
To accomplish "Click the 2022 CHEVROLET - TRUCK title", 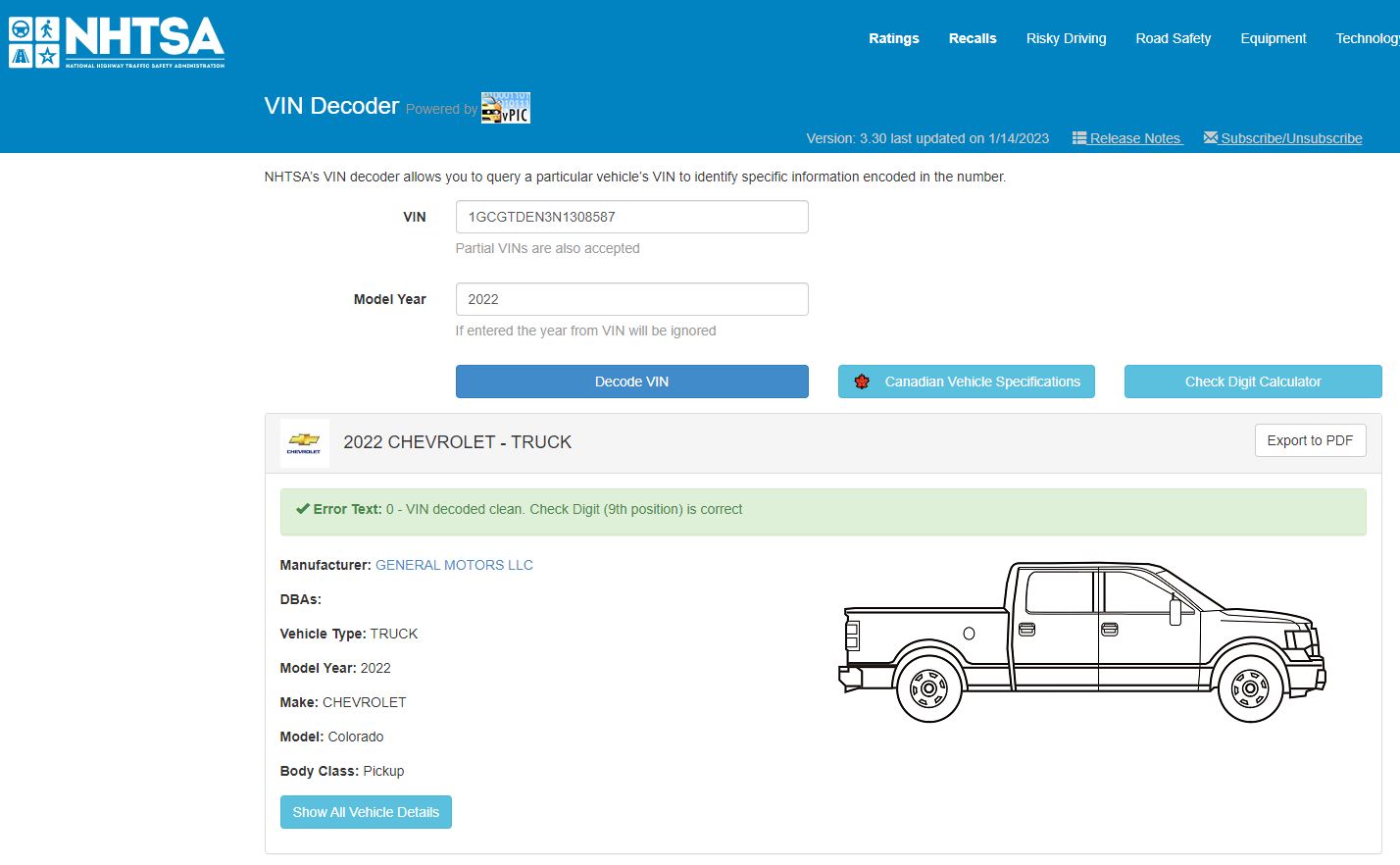I will coord(458,442).
